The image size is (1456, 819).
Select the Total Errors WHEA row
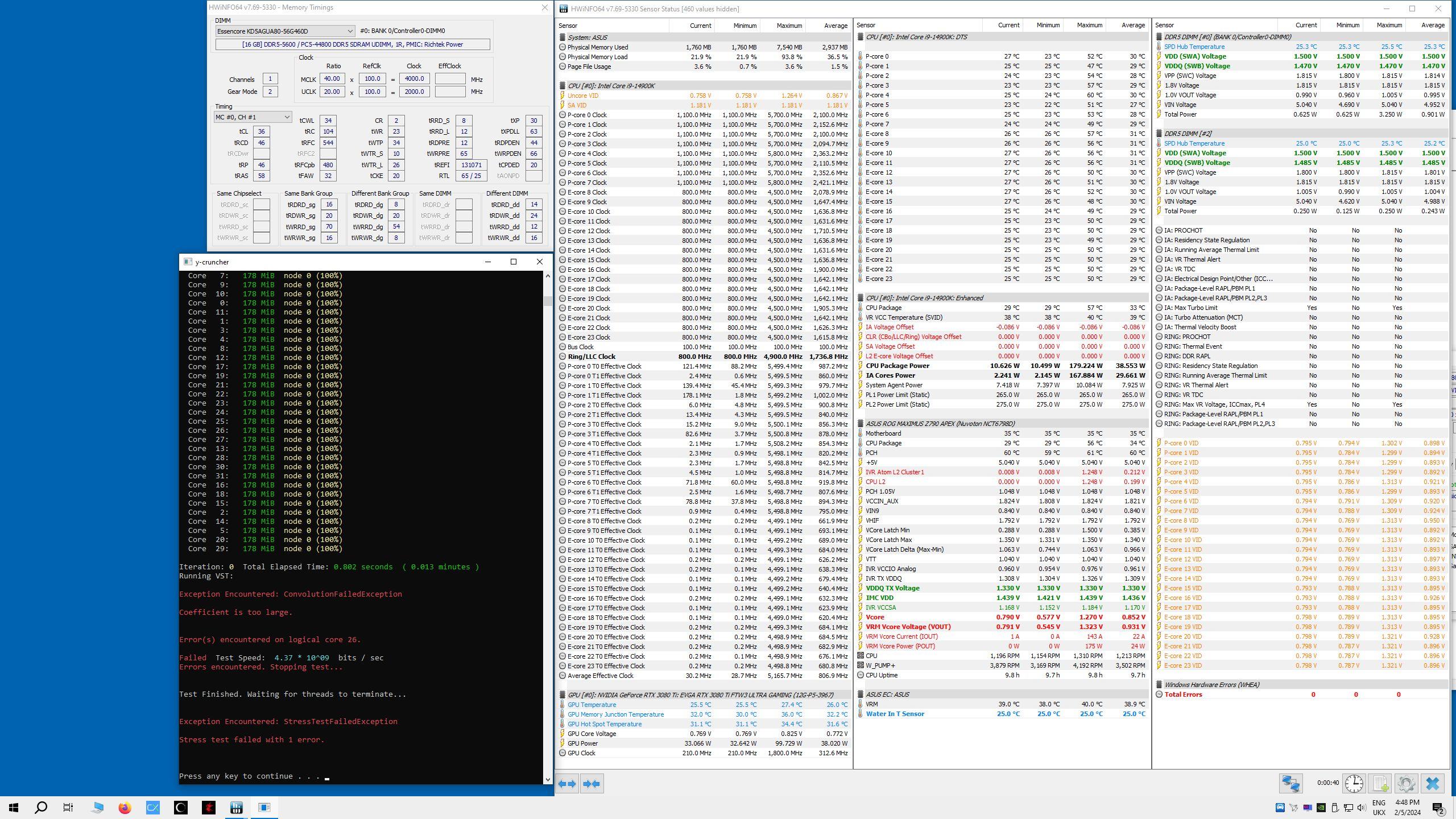[1301, 694]
